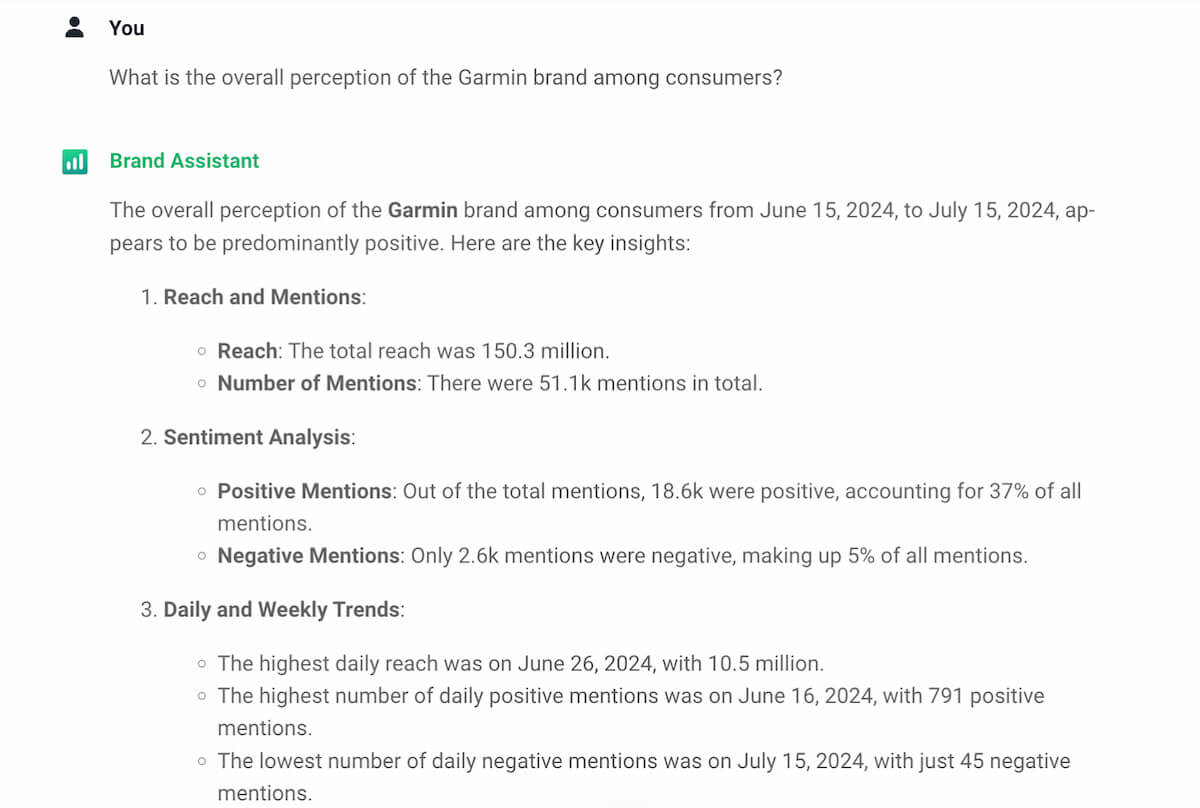Click the "Number of Mentions" bullet label
1200x808 pixels.
click(x=317, y=383)
